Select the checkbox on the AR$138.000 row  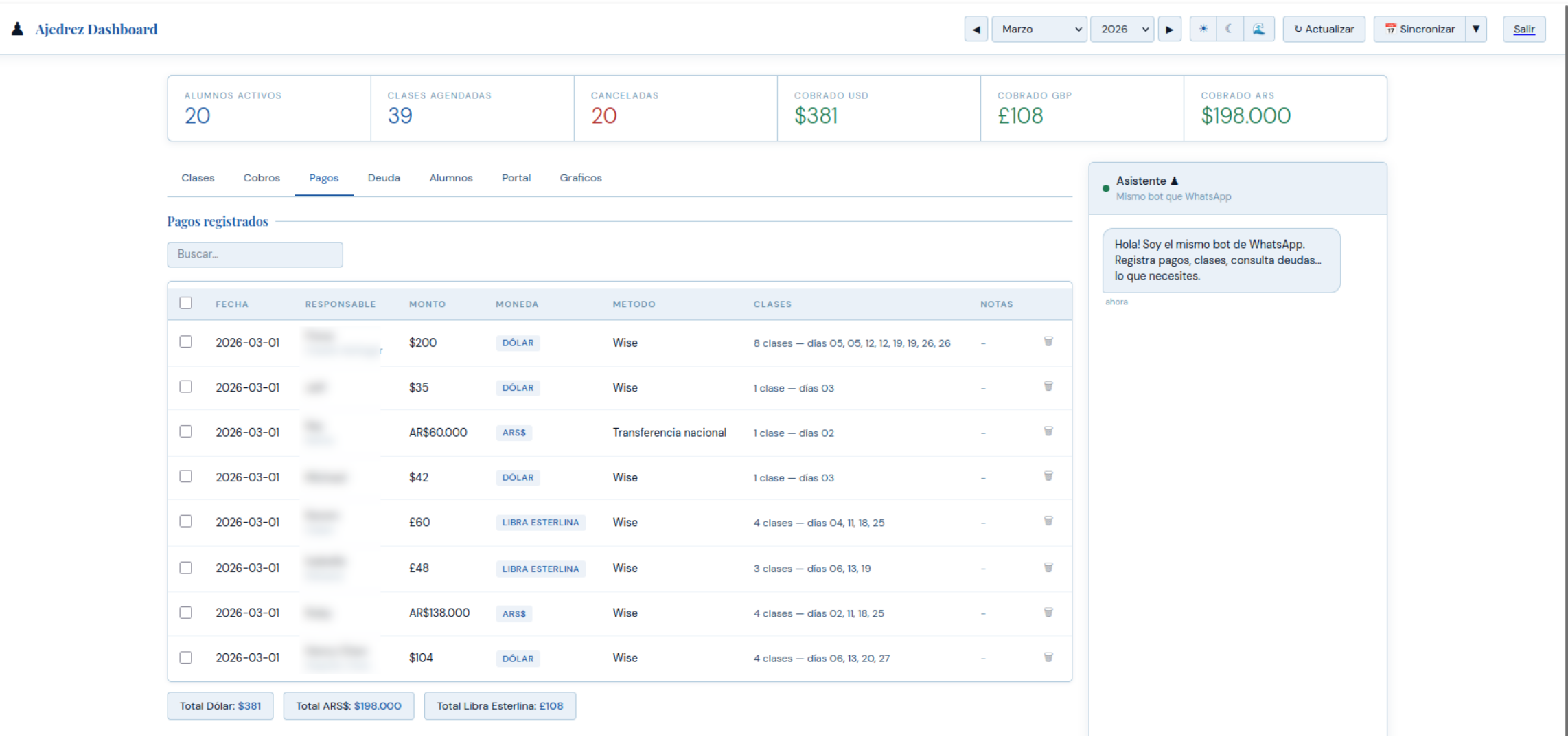pyautogui.click(x=185, y=612)
